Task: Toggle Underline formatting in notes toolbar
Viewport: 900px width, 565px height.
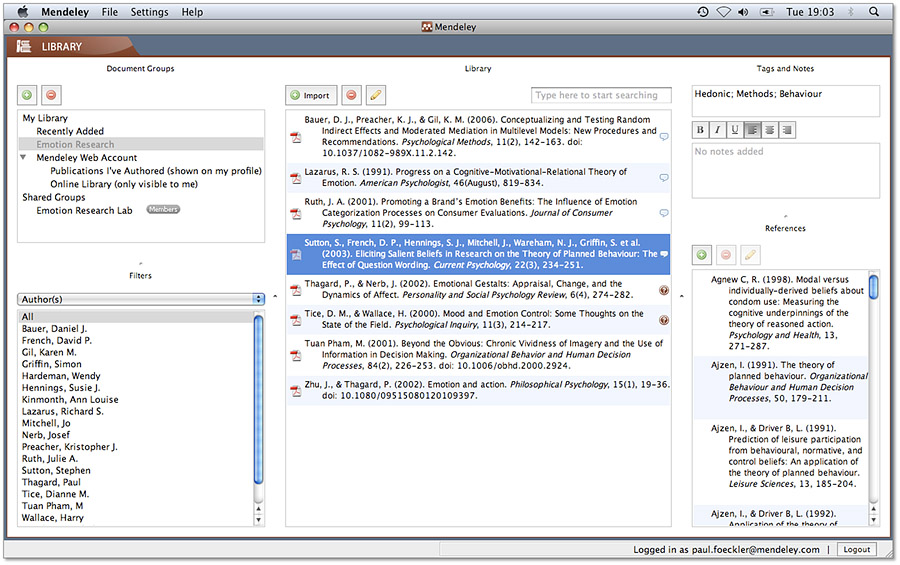Action: [x=734, y=130]
